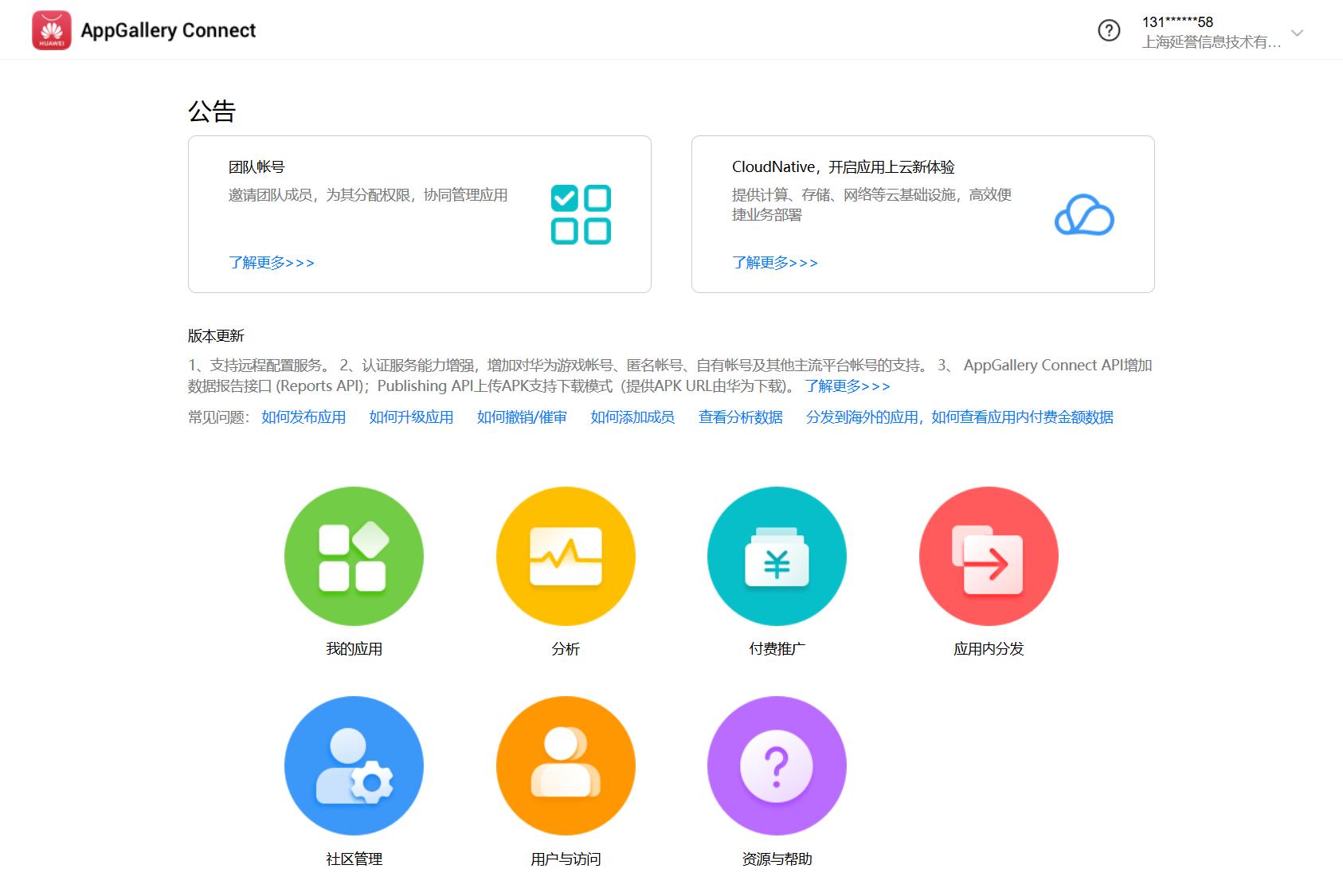
Task: Open the 分析 yellow analytics icon
Action: point(566,556)
